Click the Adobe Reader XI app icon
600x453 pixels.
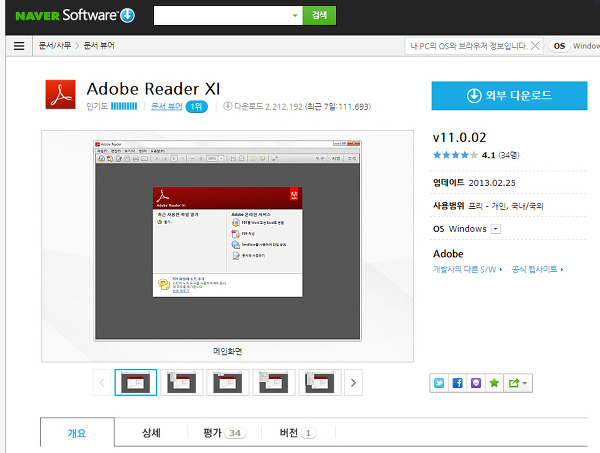[x=60, y=95]
